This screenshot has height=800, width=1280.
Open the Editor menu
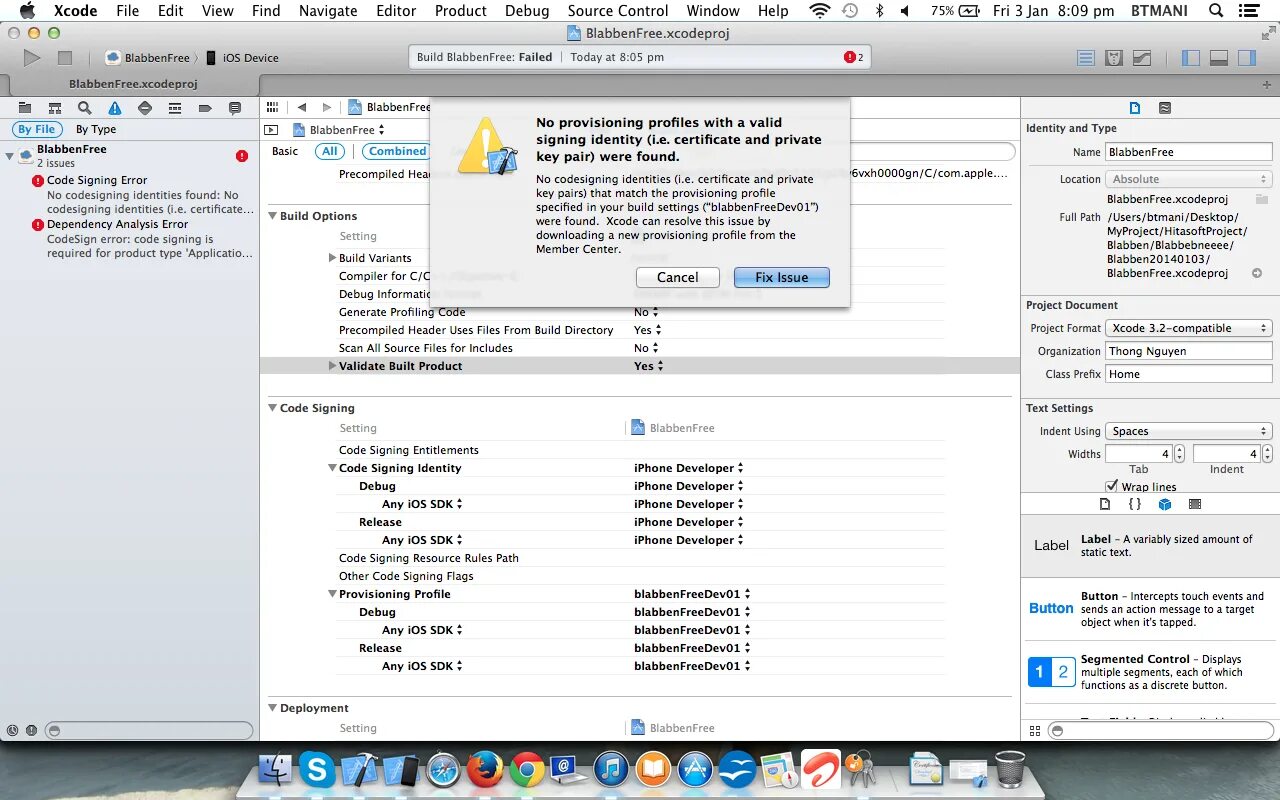point(396,11)
